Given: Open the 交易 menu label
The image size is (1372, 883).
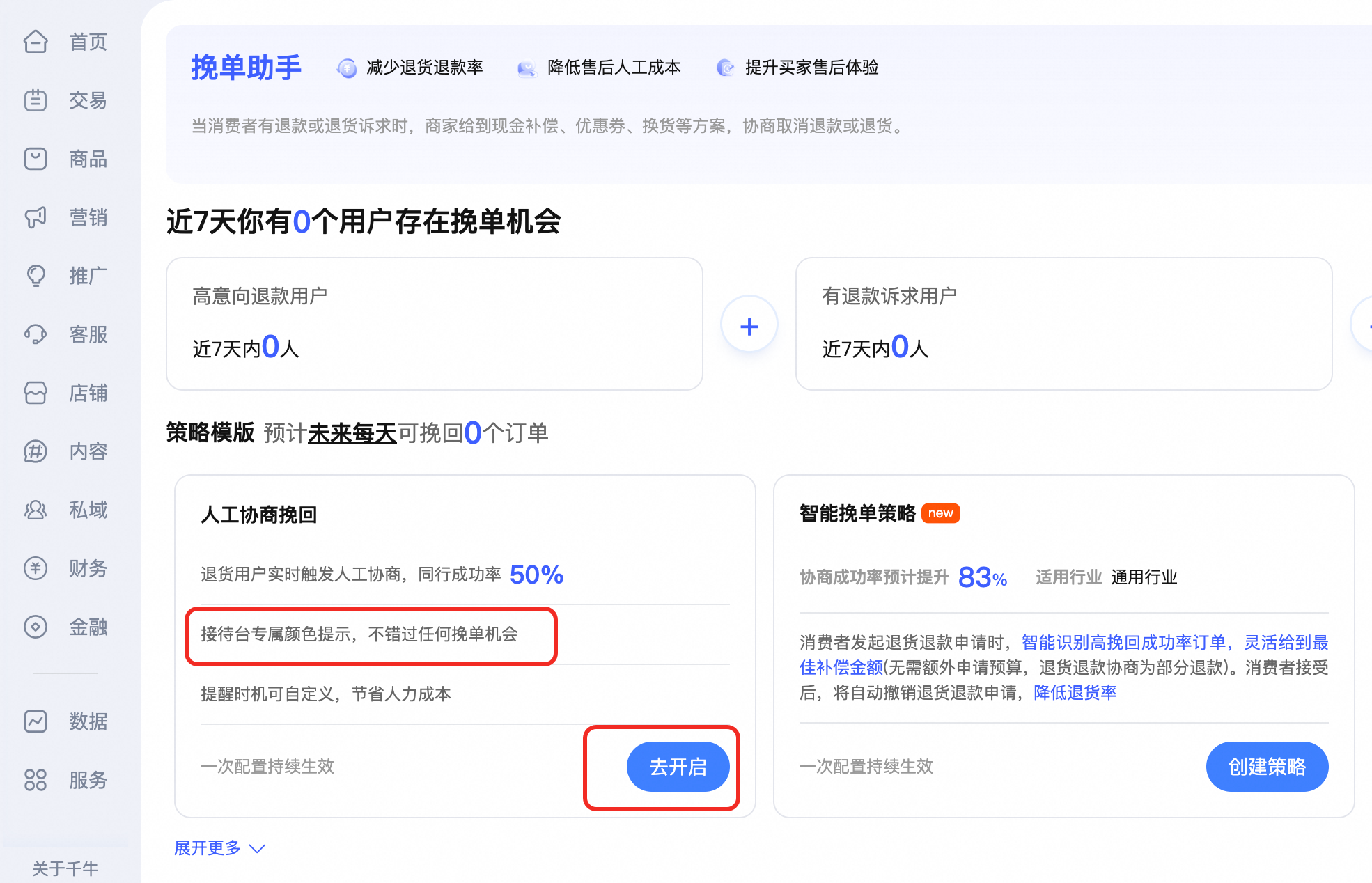Looking at the screenshot, I should click(88, 100).
